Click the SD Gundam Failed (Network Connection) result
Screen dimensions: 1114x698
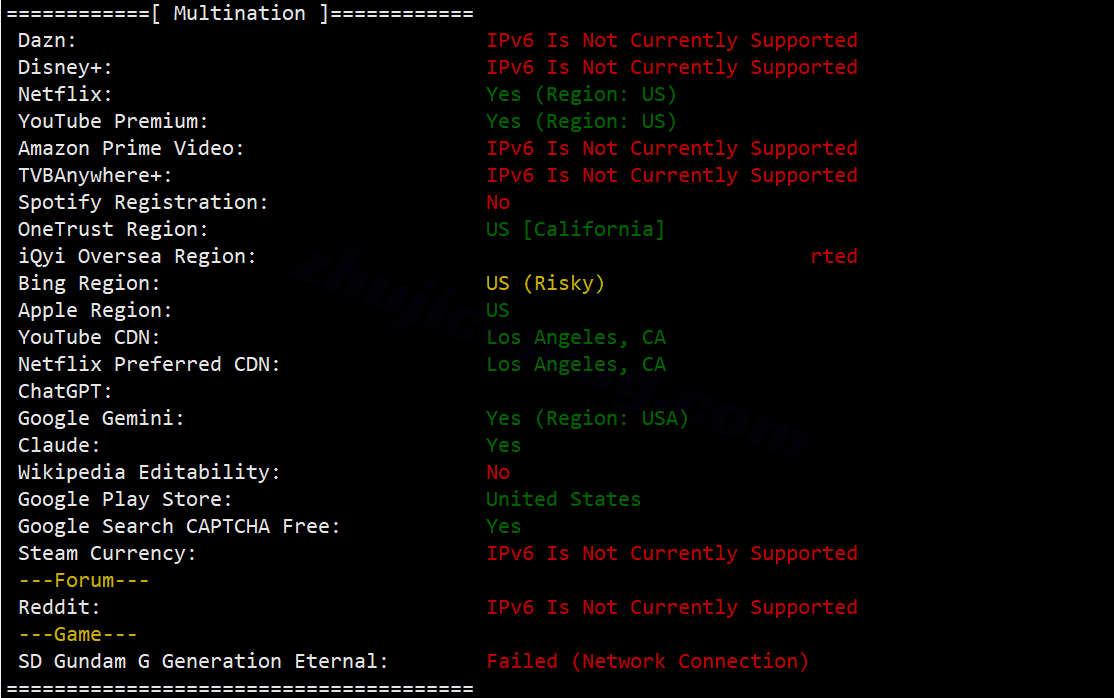[x=648, y=662]
